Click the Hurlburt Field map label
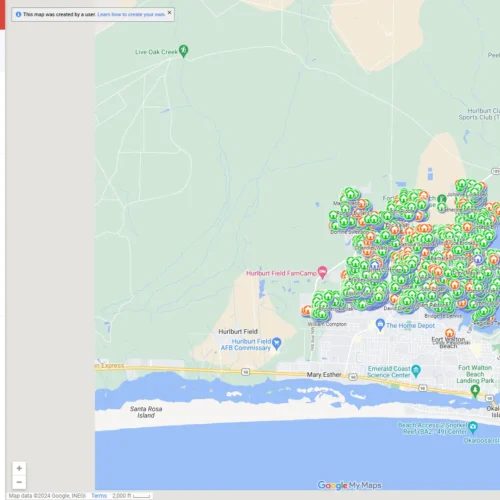The image size is (500, 500). (x=238, y=331)
